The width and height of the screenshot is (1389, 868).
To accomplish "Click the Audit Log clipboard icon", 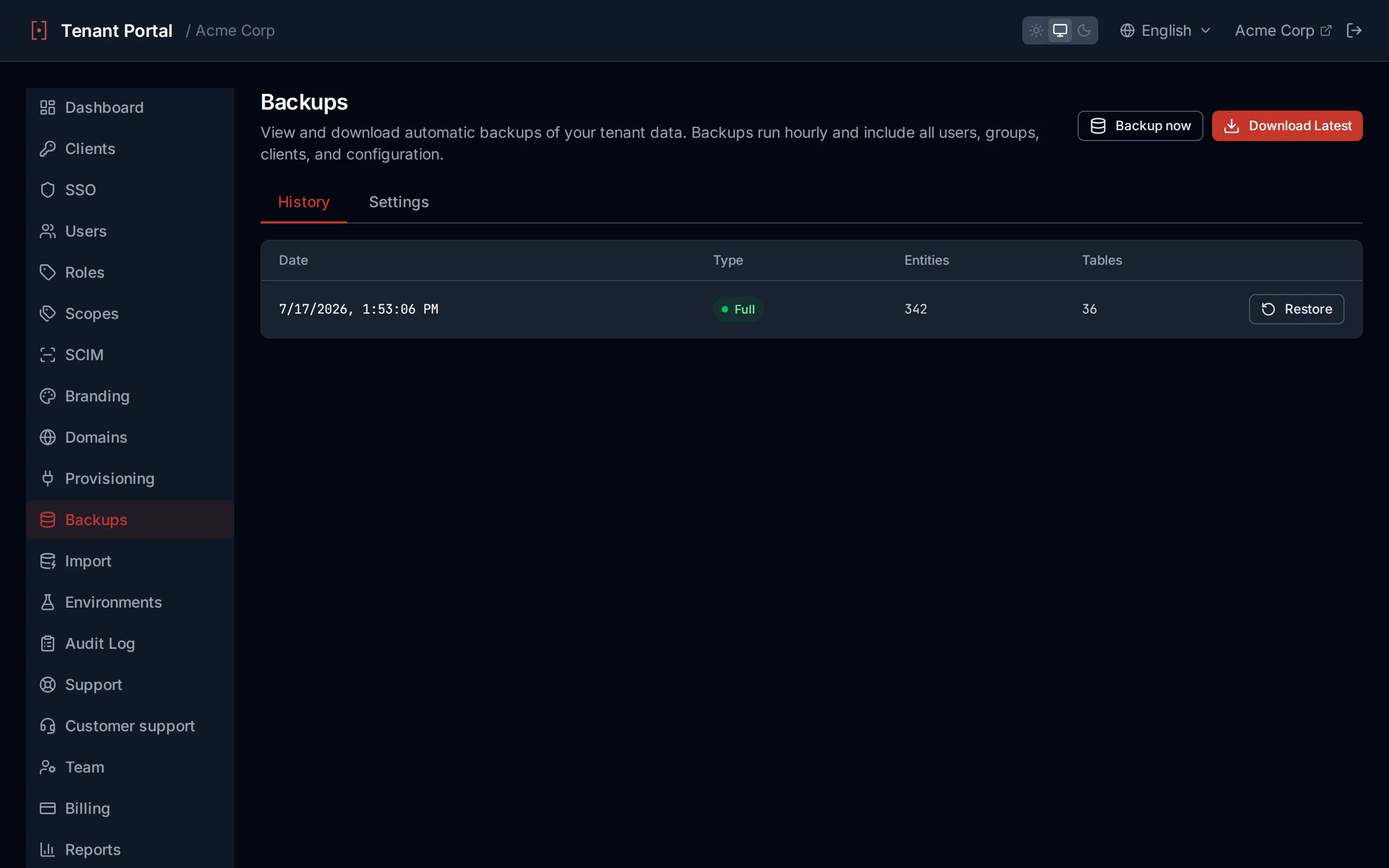I will pos(48,643).
